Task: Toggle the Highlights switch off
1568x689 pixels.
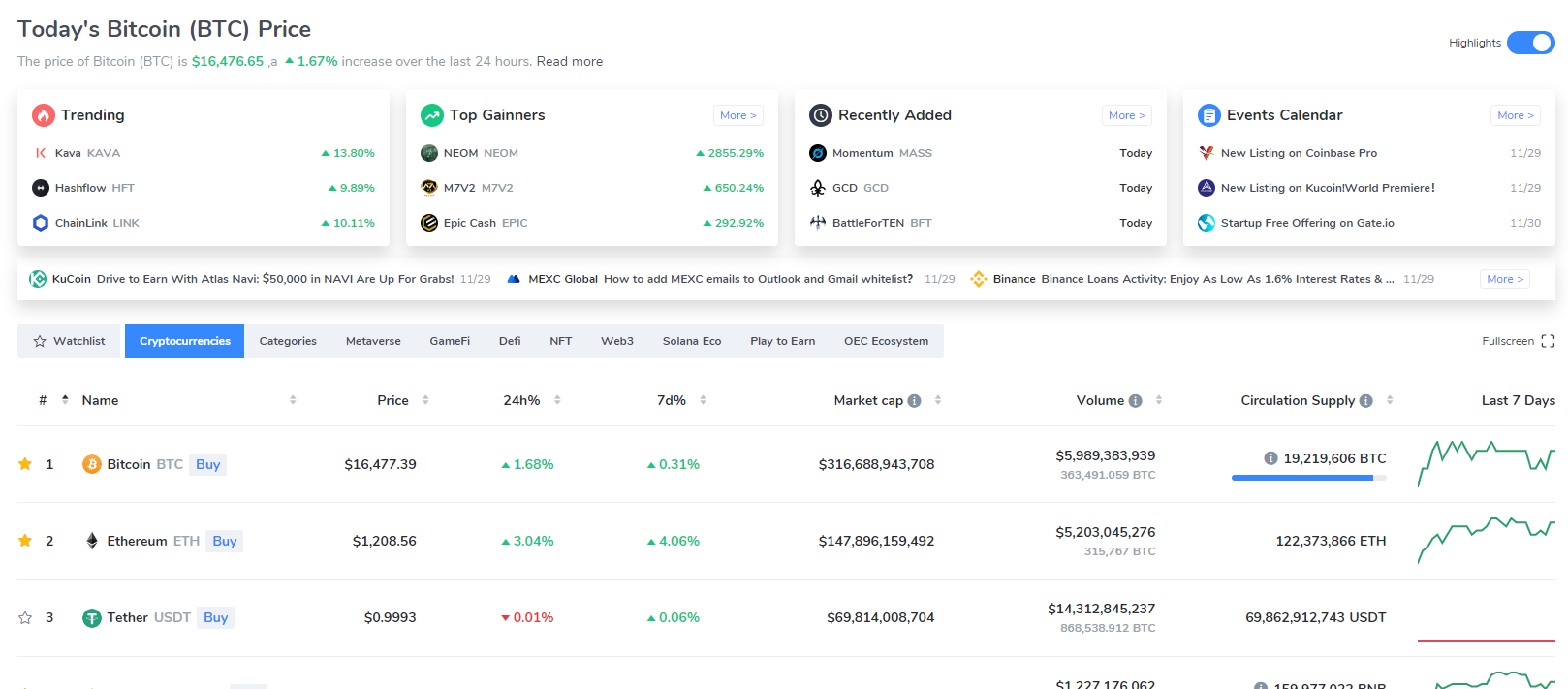Action: pos(1530,43)
